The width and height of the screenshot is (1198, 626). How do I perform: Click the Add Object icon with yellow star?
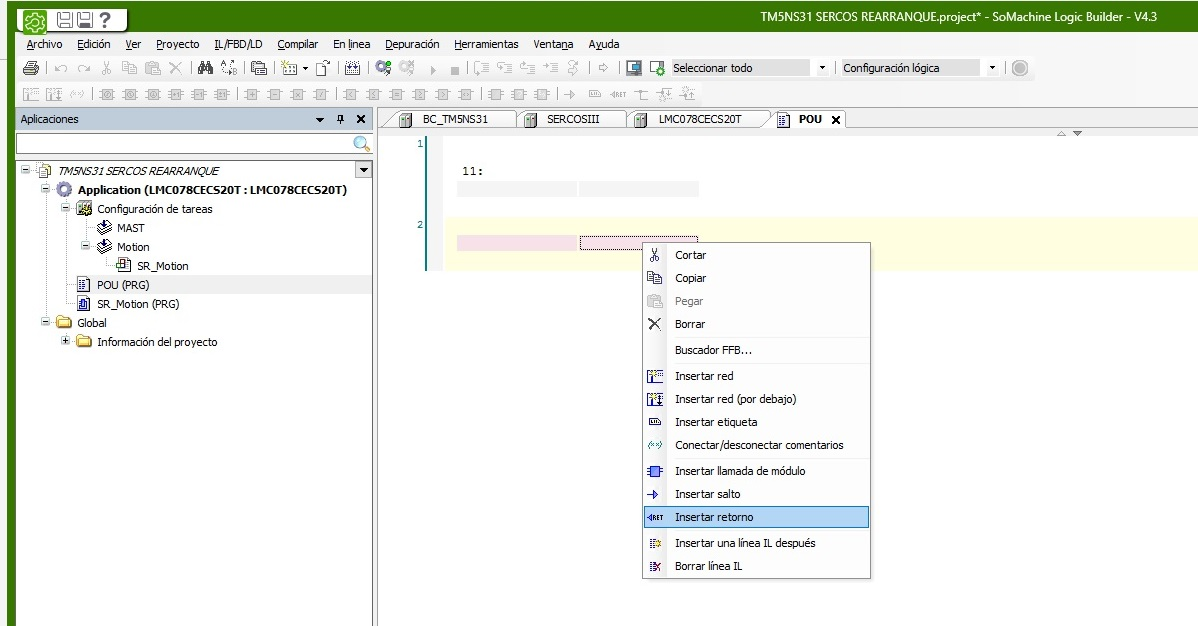point(289,68)
